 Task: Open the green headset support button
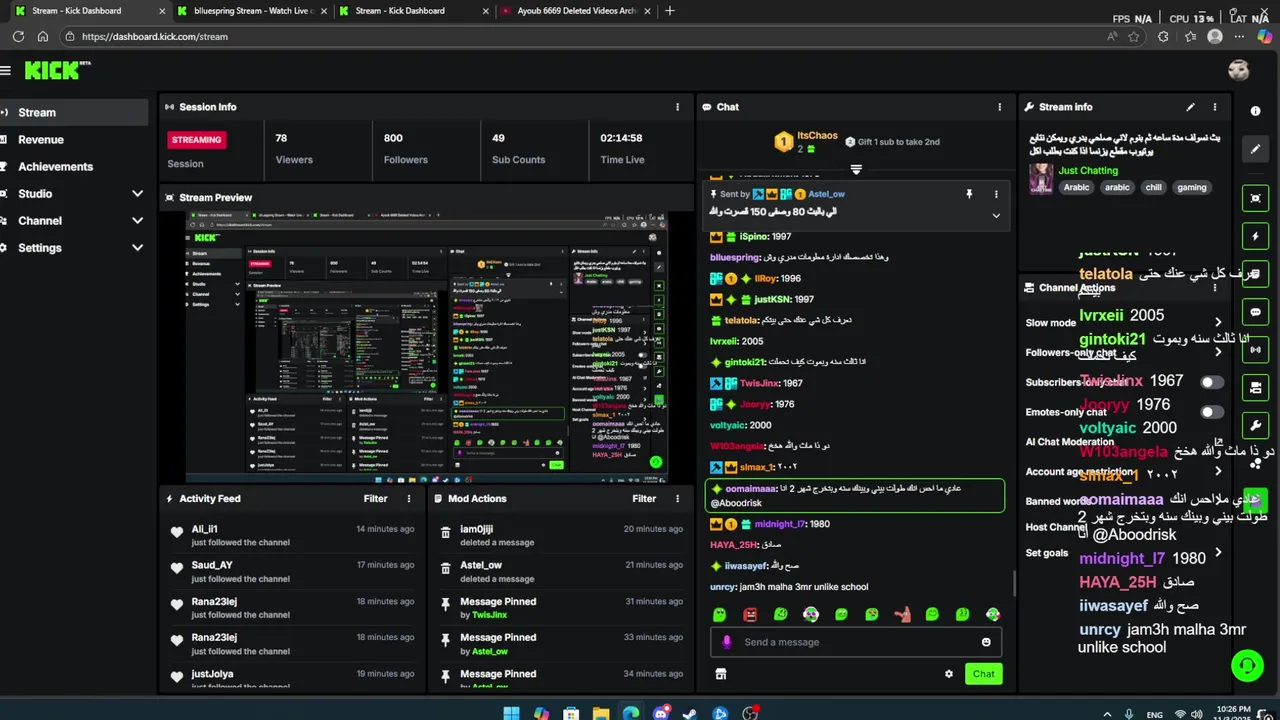click(1246, 665)
